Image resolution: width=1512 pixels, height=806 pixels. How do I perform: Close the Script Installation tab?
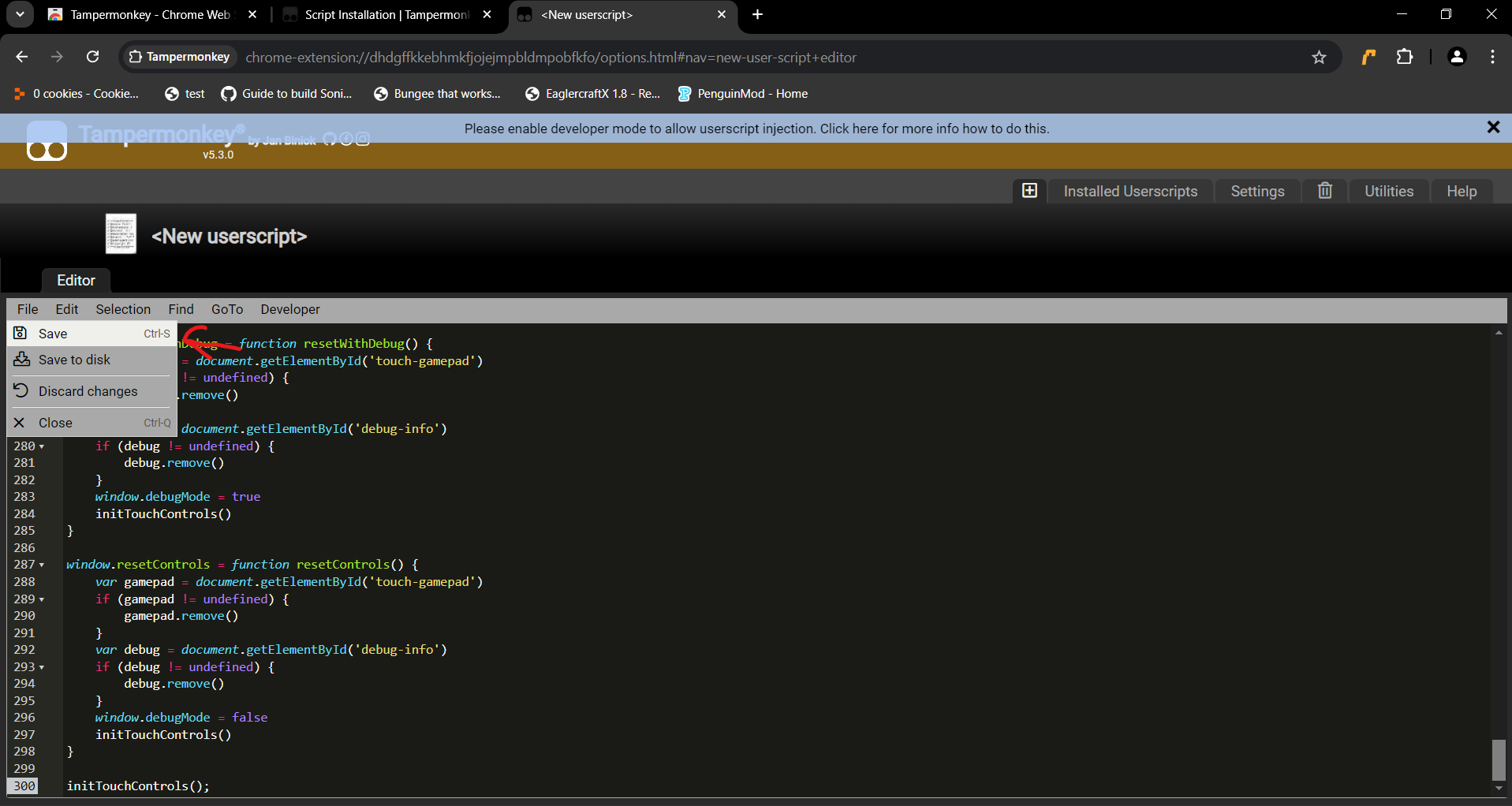(487, 14)
